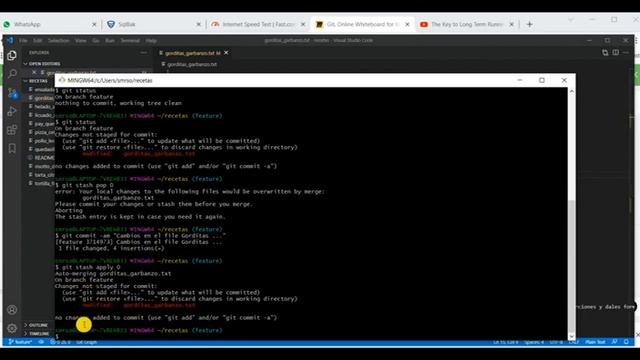Click the notifications bell in status bar
640x360 pixels.
(626, 342)
